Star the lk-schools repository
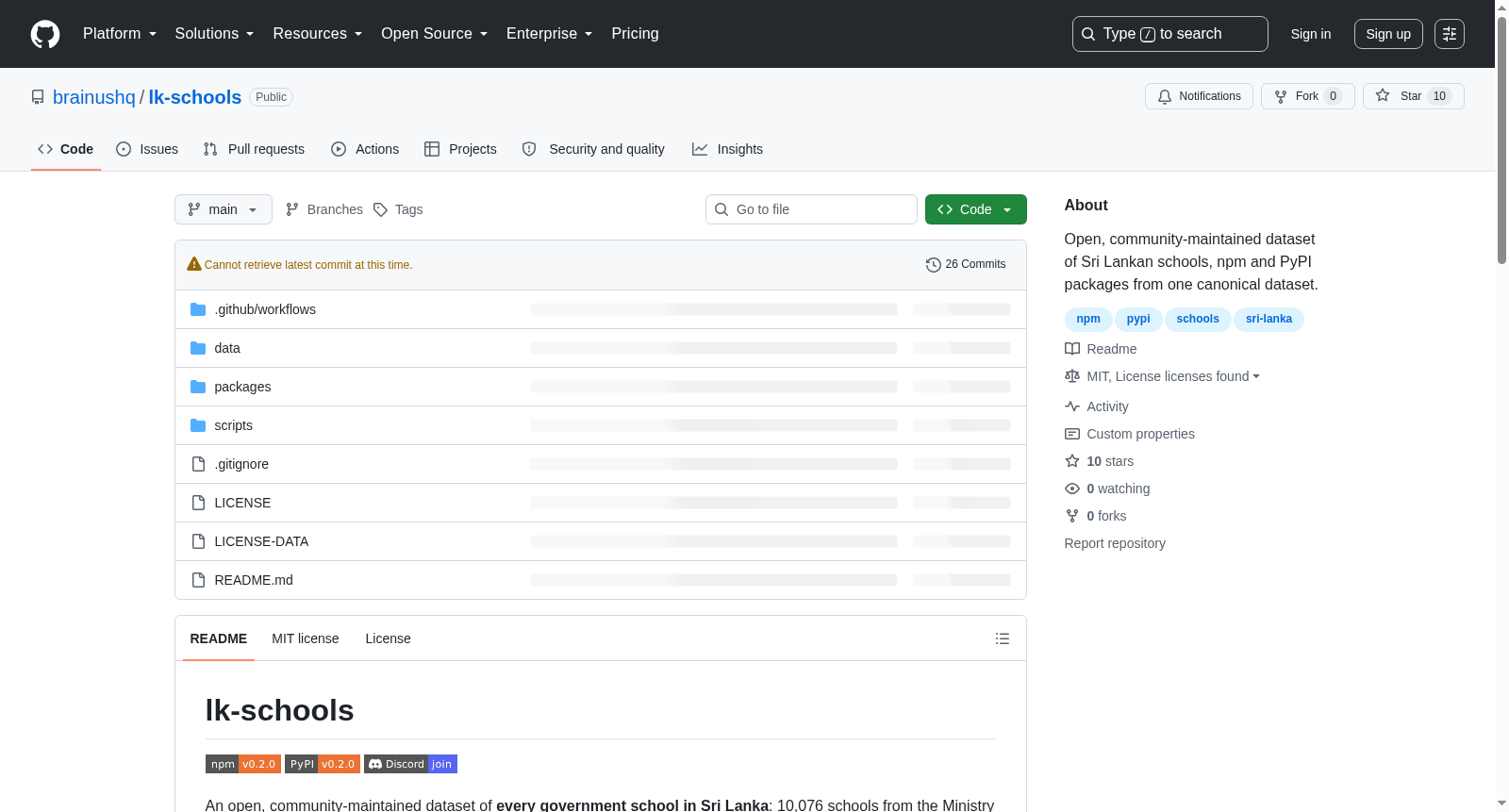The image size is (1509, 812). 1413,96
